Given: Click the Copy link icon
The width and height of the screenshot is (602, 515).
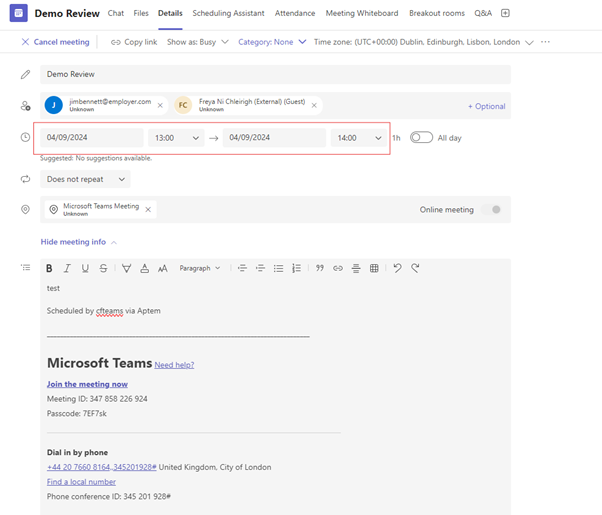Looking at the screenshot, I should pos(116,42).
